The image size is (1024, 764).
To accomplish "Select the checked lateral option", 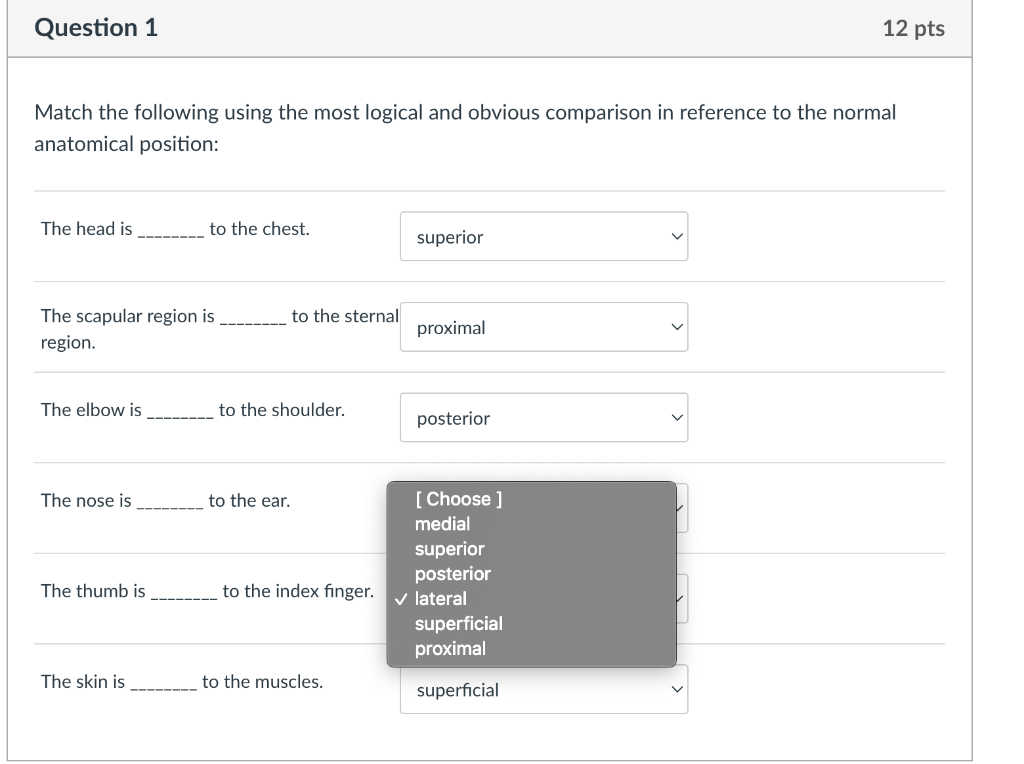I will point(442,598).
